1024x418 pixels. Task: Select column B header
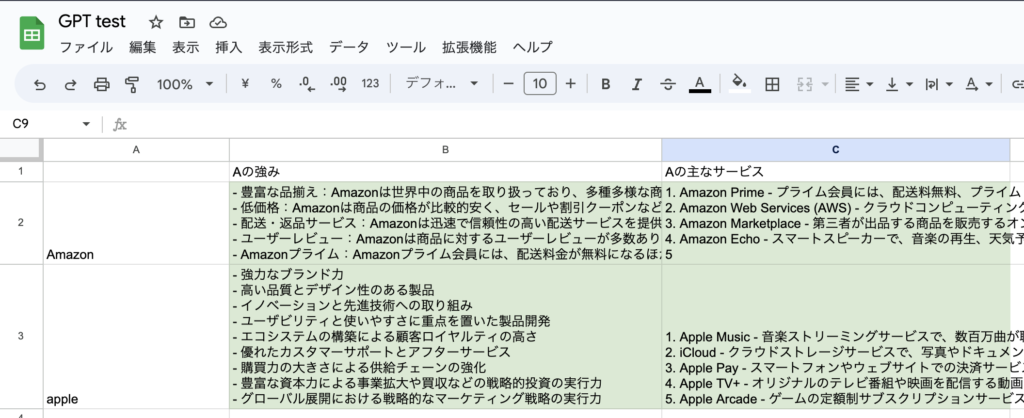445,150
